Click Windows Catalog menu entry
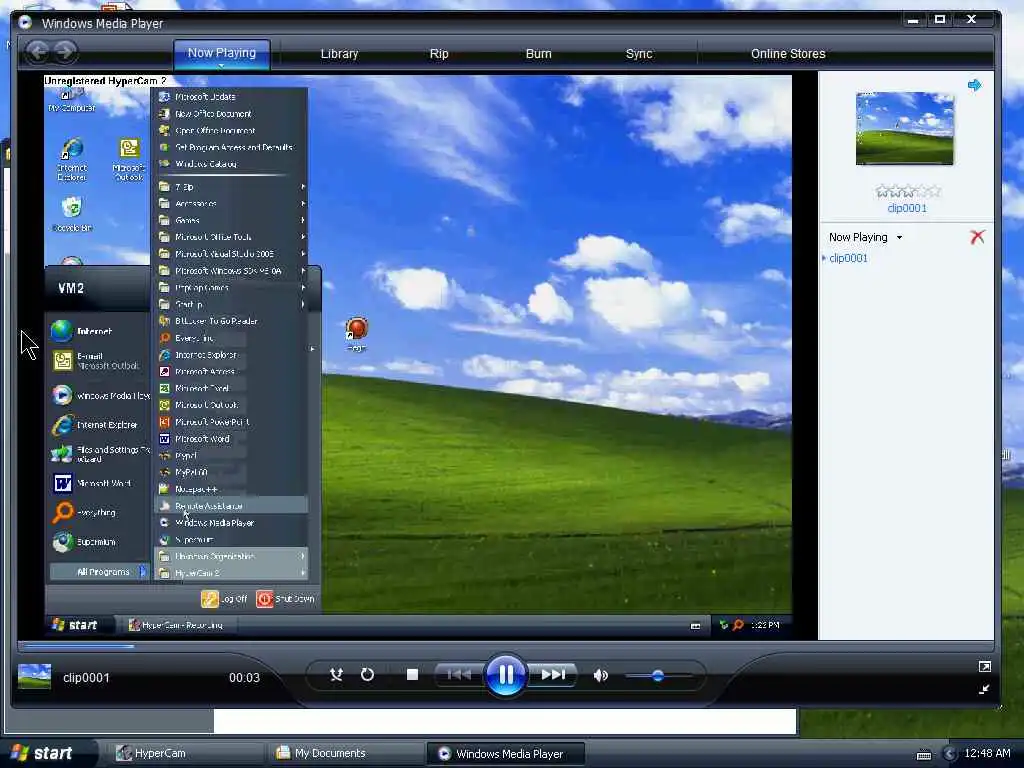Screen dimensions: 1024x768 (231, 164)
